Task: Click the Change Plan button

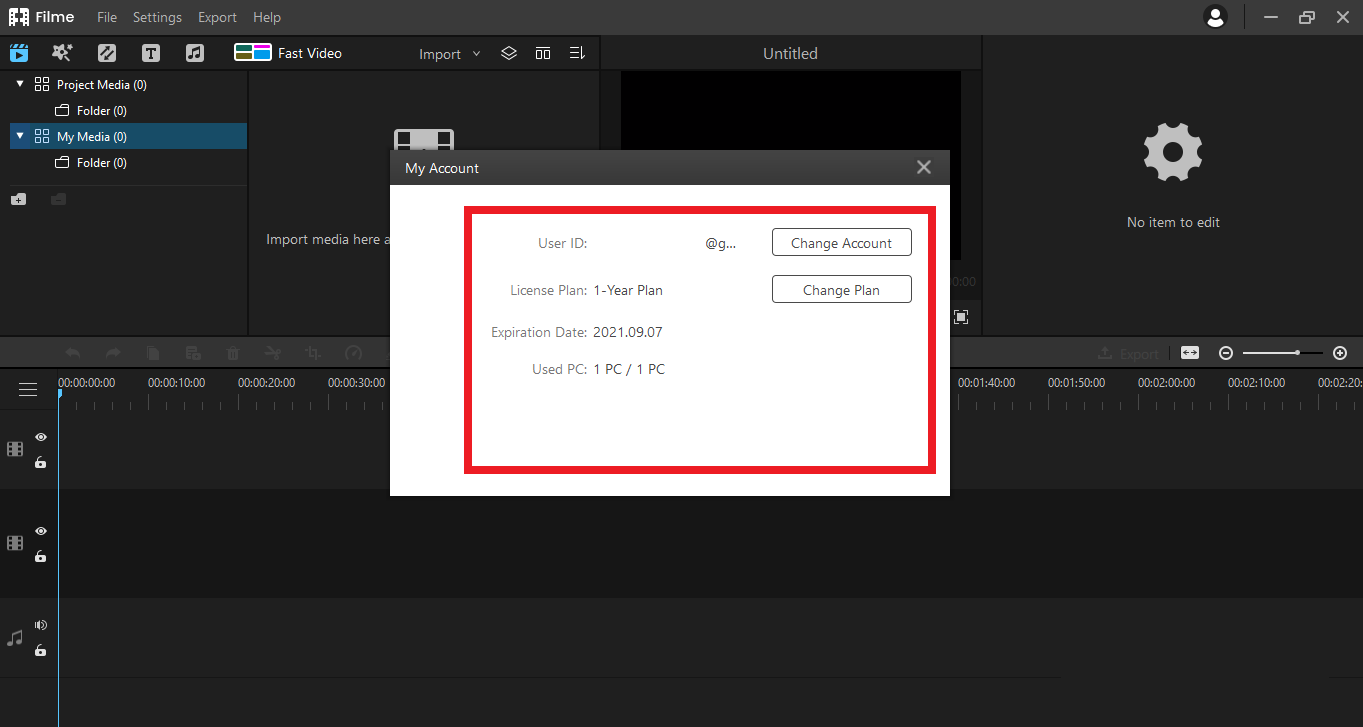Action: tap(841, 289)
